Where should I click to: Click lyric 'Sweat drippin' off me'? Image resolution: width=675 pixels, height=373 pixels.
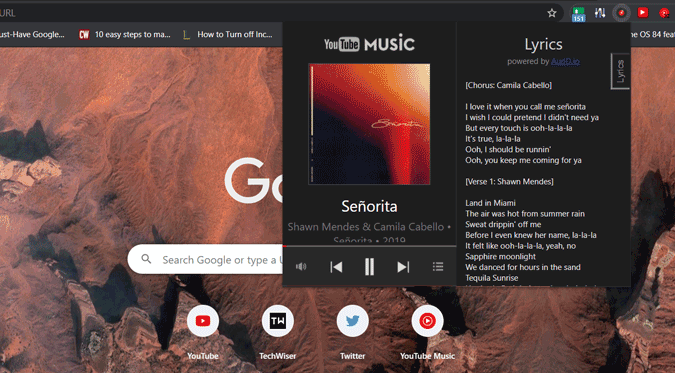click(x=503, y=224)
